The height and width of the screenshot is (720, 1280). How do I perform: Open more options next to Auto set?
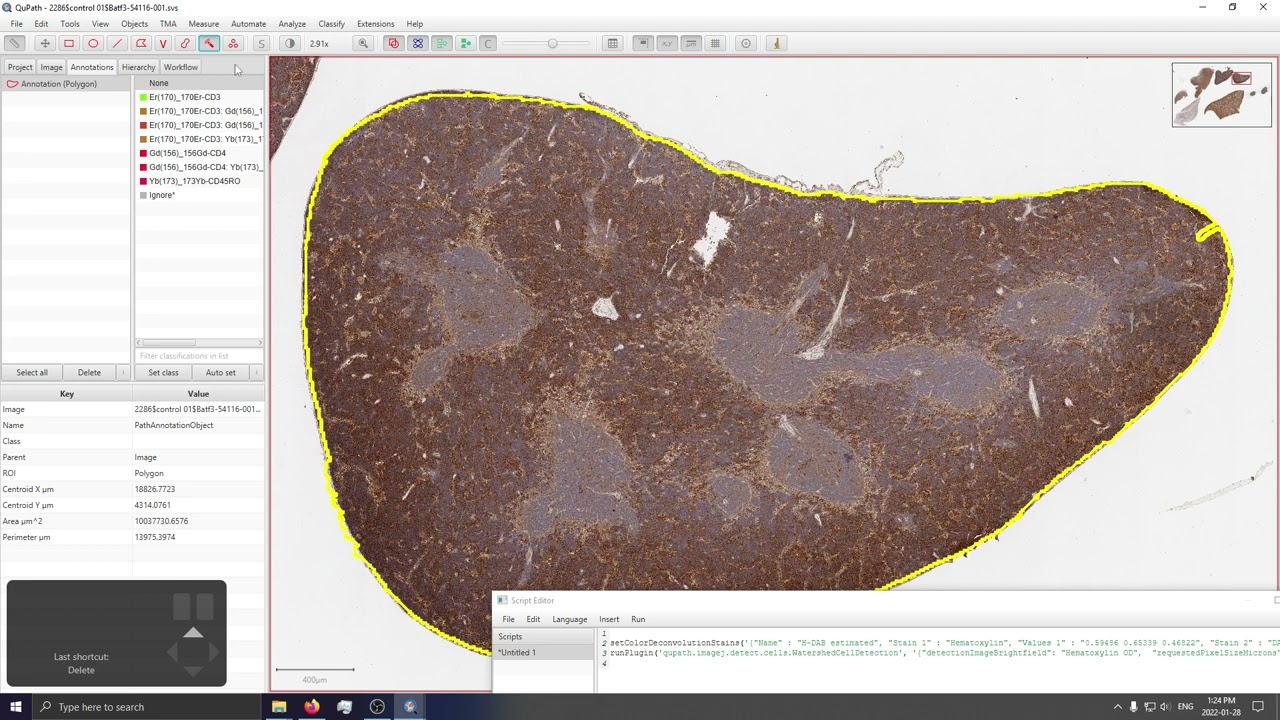point(257,372)
